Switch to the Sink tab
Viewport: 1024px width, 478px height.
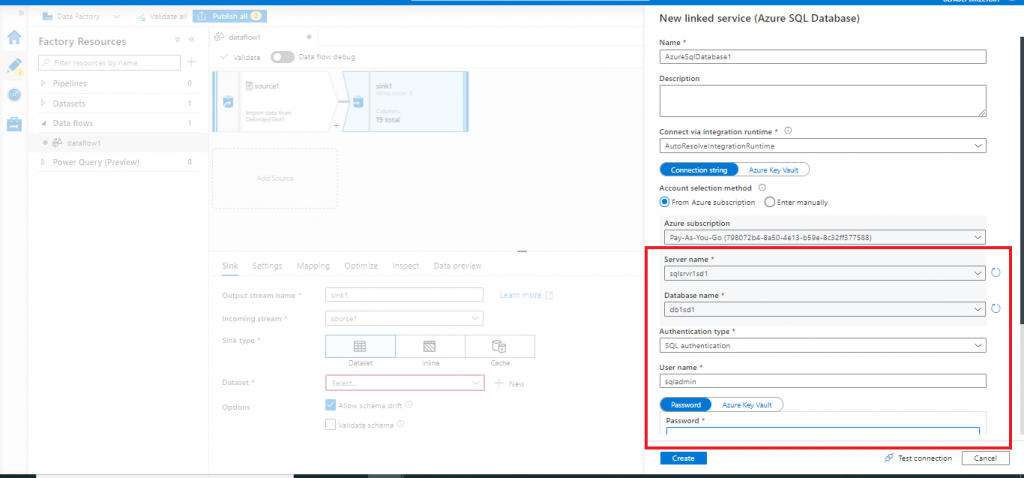(230, 266)
